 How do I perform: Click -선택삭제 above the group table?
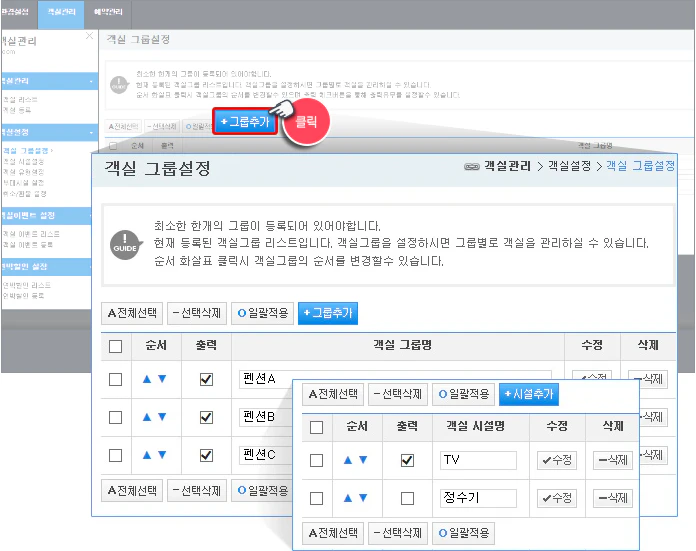click(197, 313)
